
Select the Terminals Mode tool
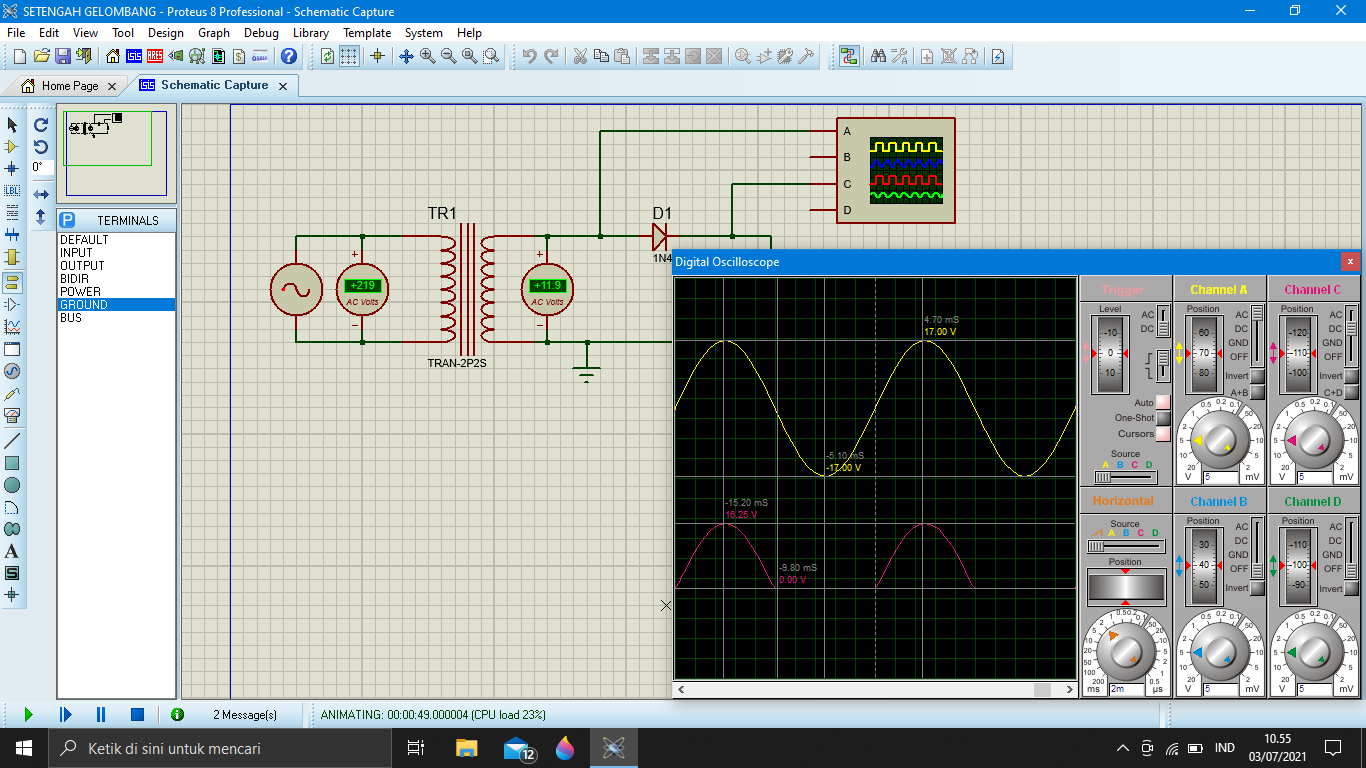[12, 282]
